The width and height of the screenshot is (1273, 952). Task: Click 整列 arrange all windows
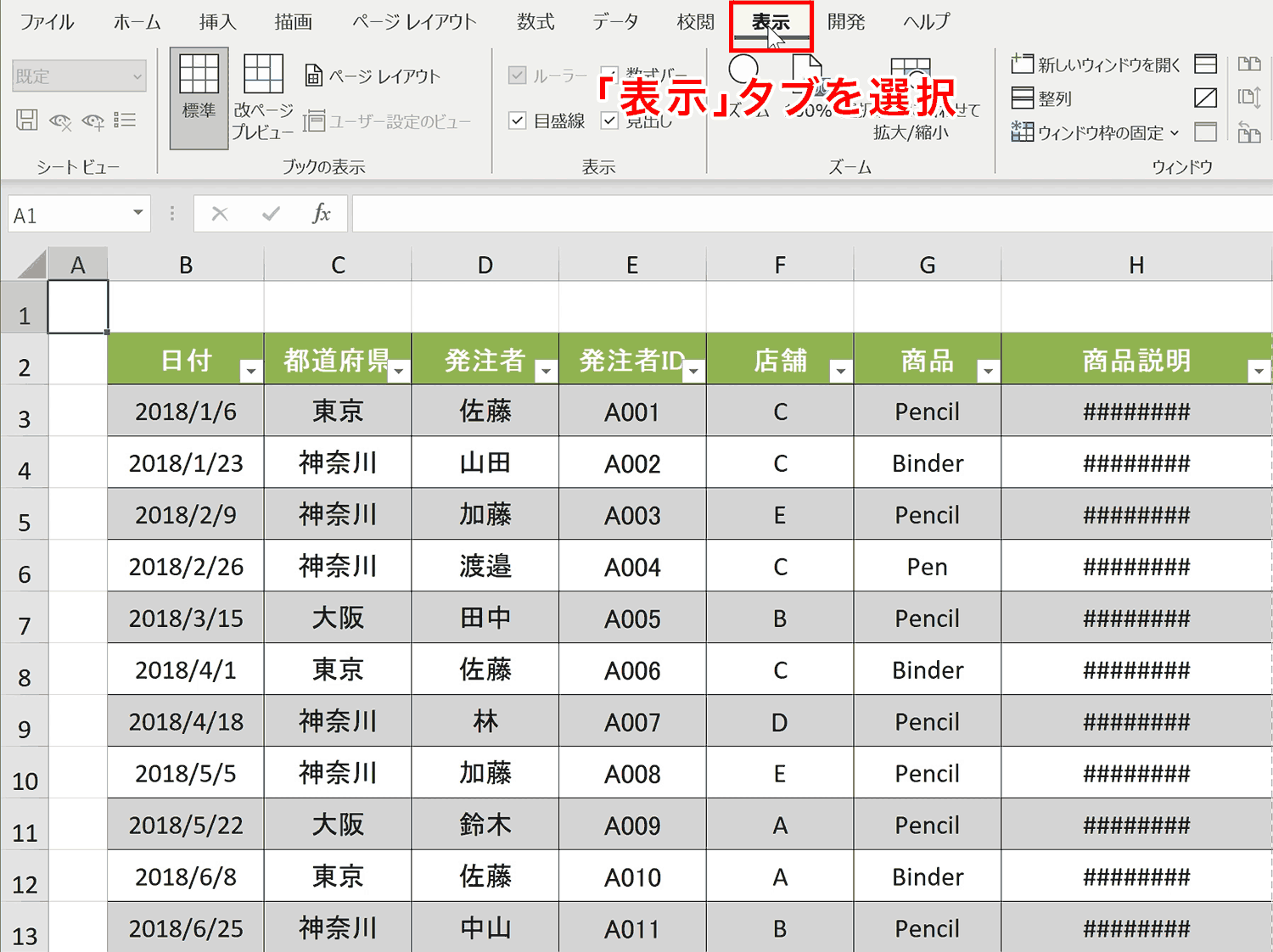pyautogui.click(x=1042, y=98)
